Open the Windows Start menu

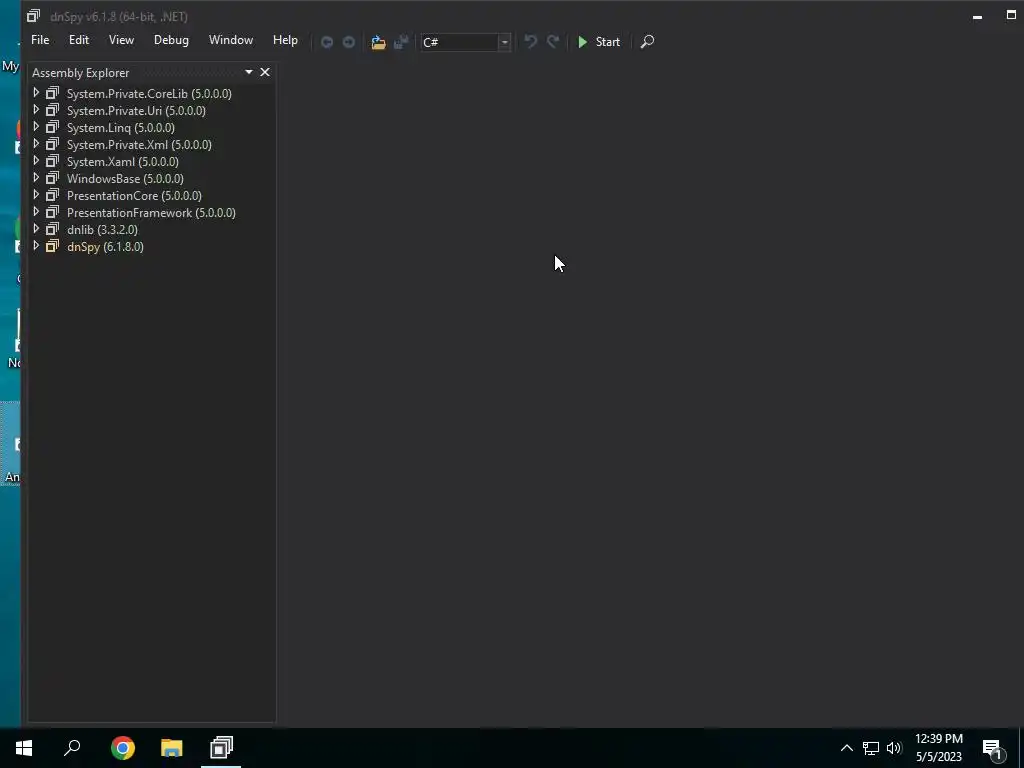[24, 748]
